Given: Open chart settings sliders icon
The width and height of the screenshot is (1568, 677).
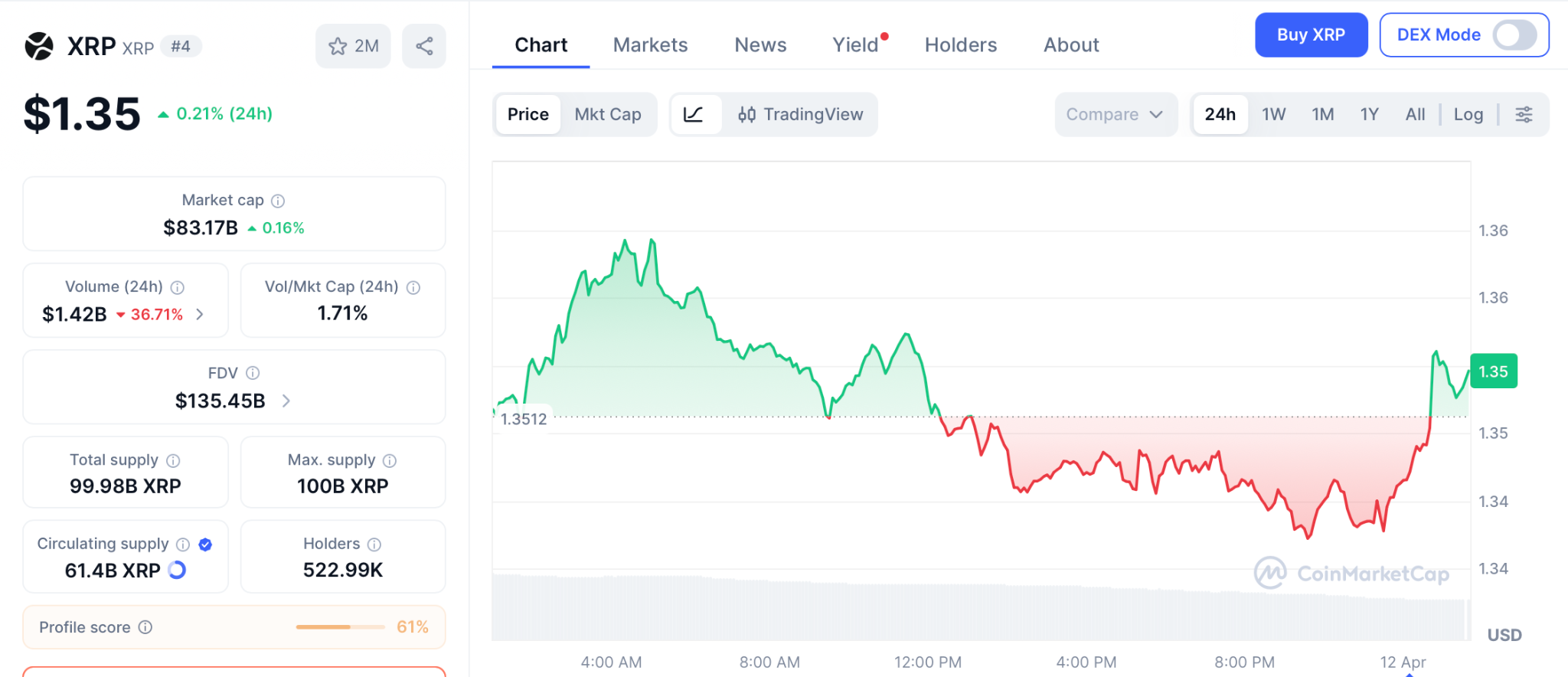Looking at the screenshot, I should tap(1524, 115).
